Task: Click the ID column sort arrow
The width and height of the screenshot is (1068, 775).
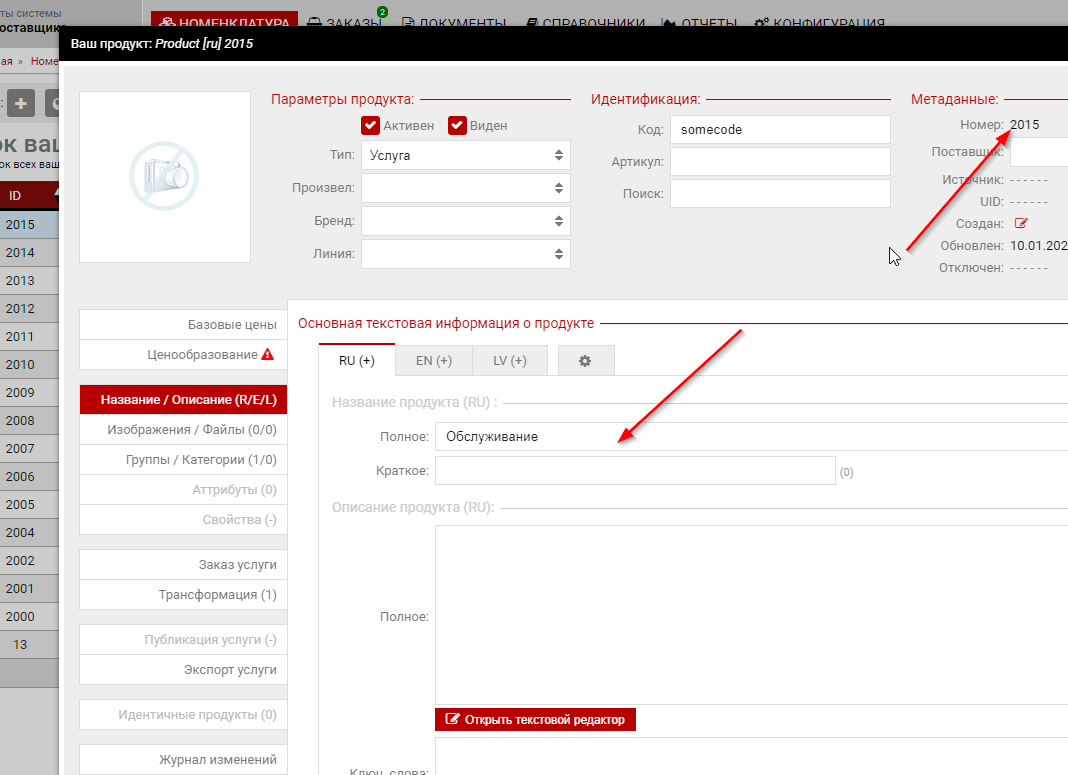Action: tap(57, 192)
